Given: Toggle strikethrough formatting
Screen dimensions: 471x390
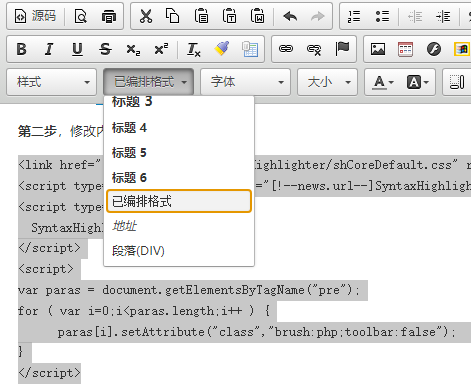Looking at the screenshot, I should coord(105,49).
